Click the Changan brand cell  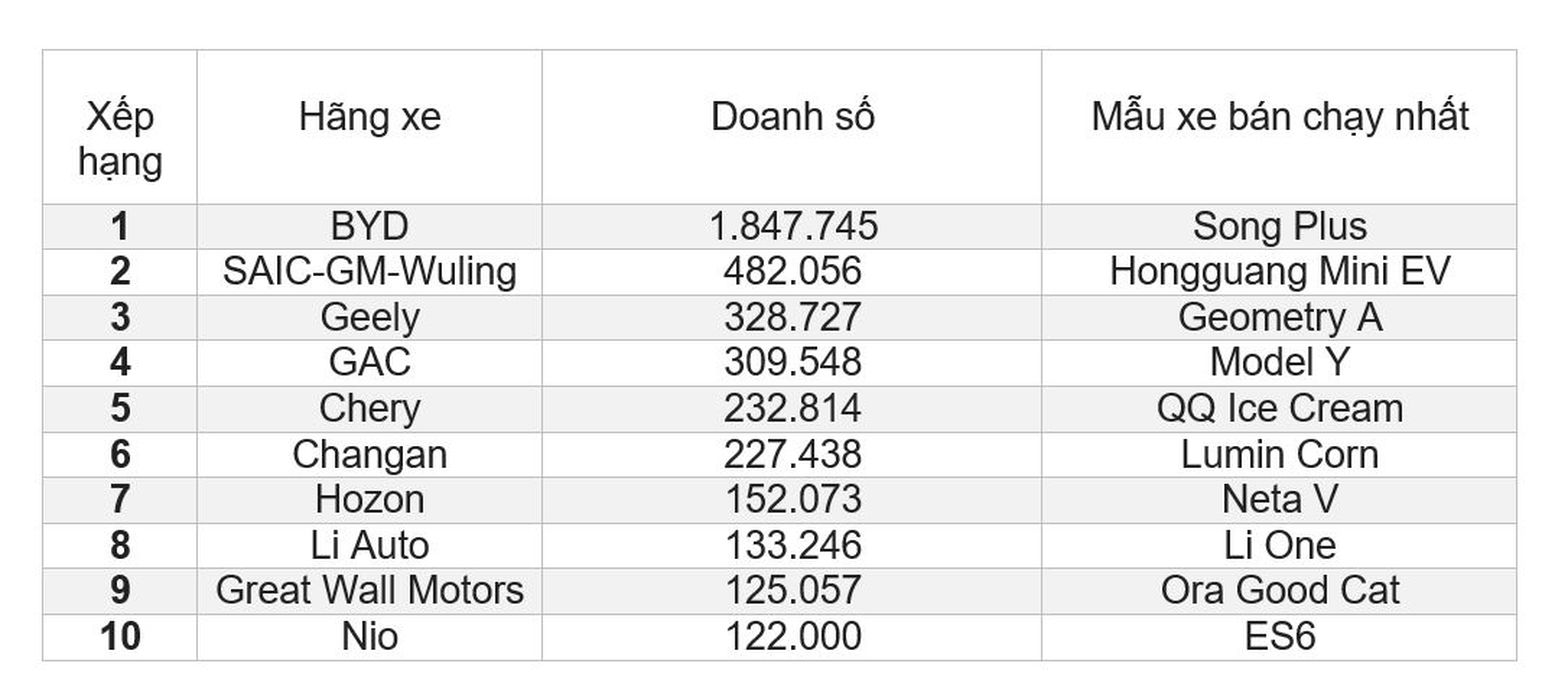coord(369,455)
